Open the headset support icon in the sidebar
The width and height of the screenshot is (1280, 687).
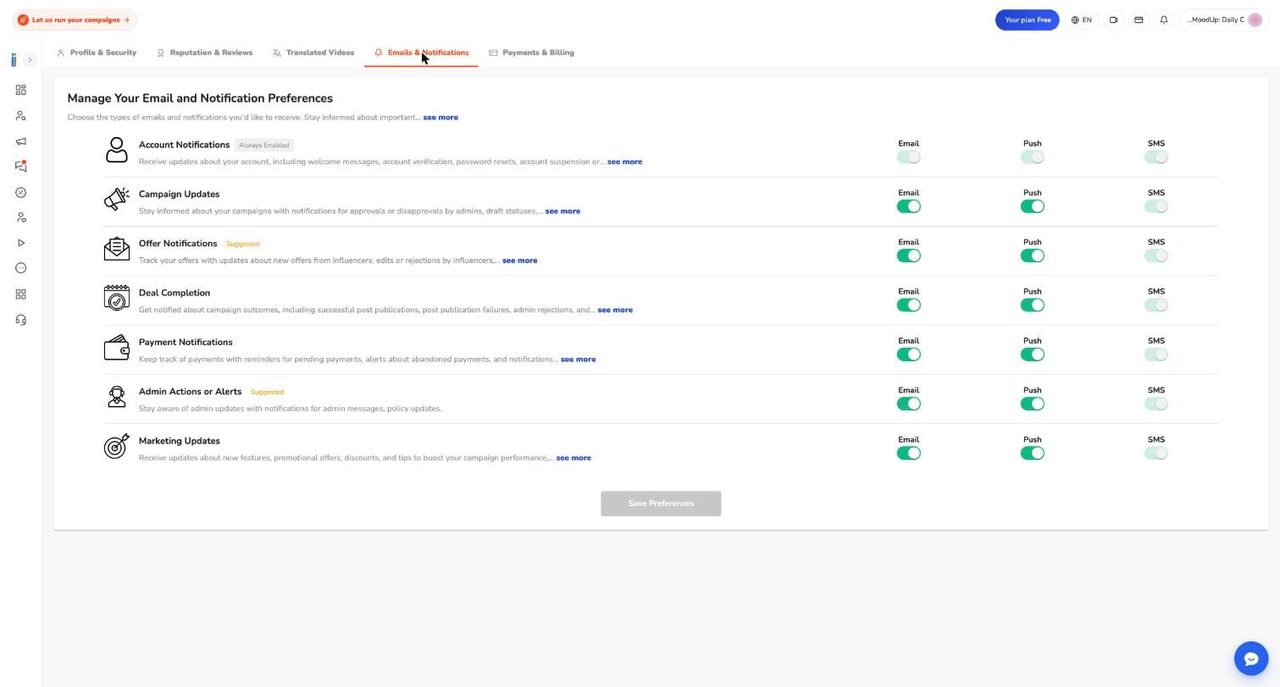[x=21, y=320]
